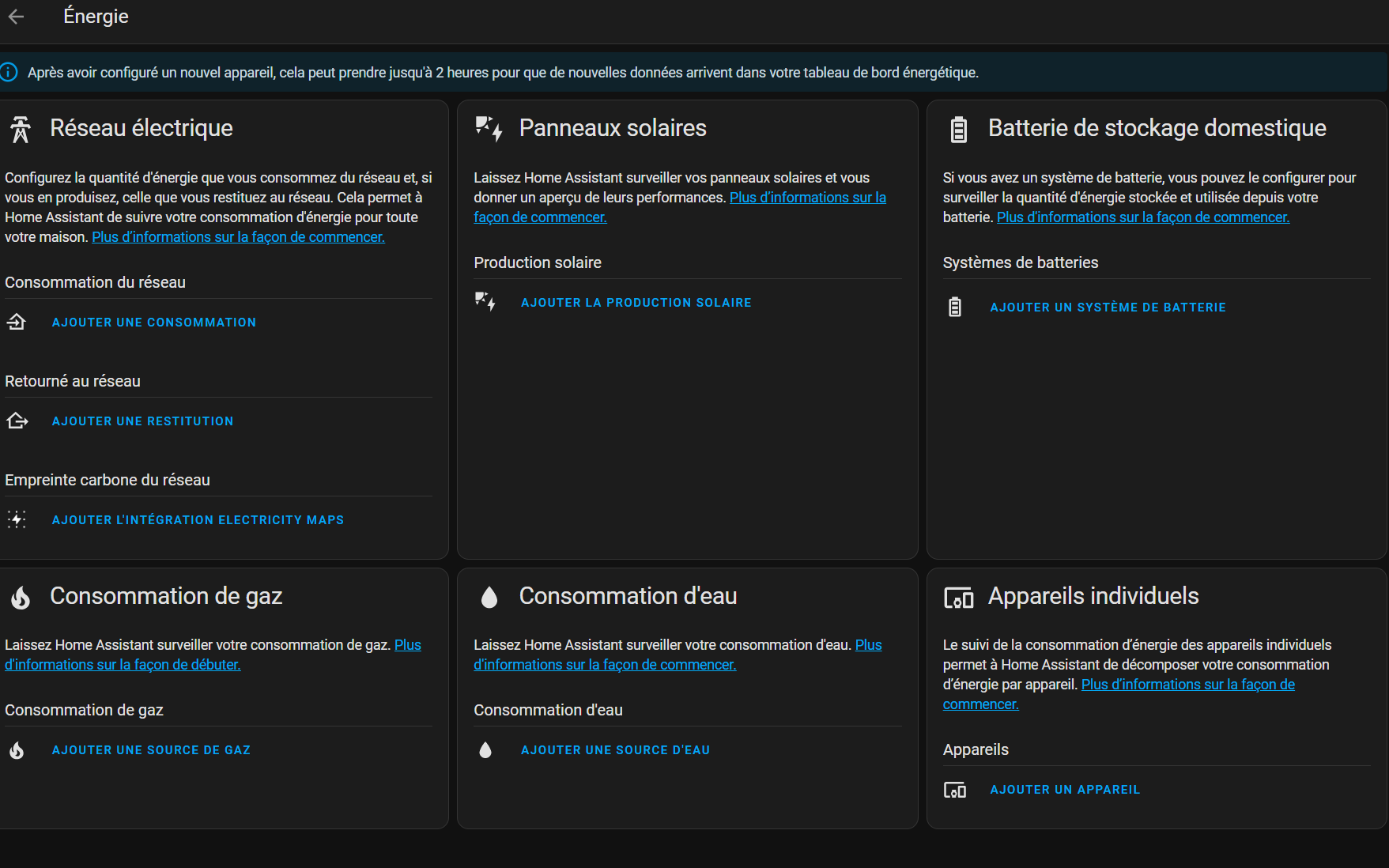The image size is (1389, 868).
Task: Click the solar panel icon beside Panneaux solaires heading
Action: (489, 128)
